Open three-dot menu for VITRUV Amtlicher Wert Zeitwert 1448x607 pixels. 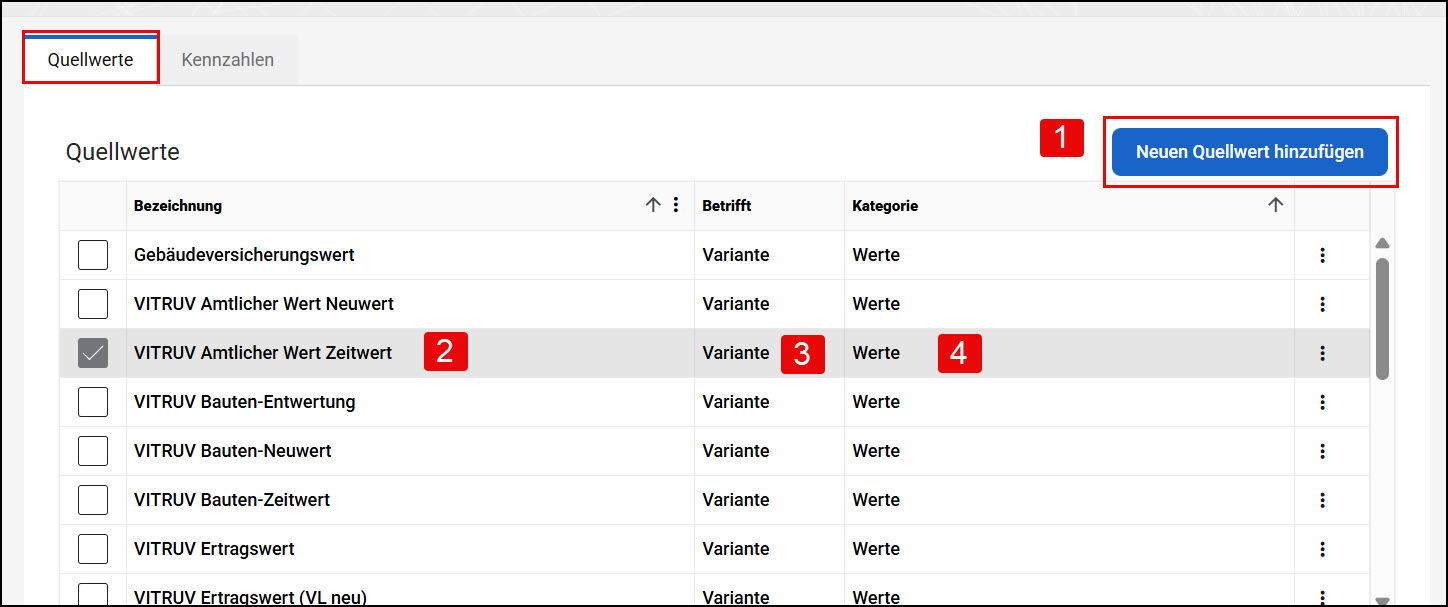click(x=1322, y=353)
